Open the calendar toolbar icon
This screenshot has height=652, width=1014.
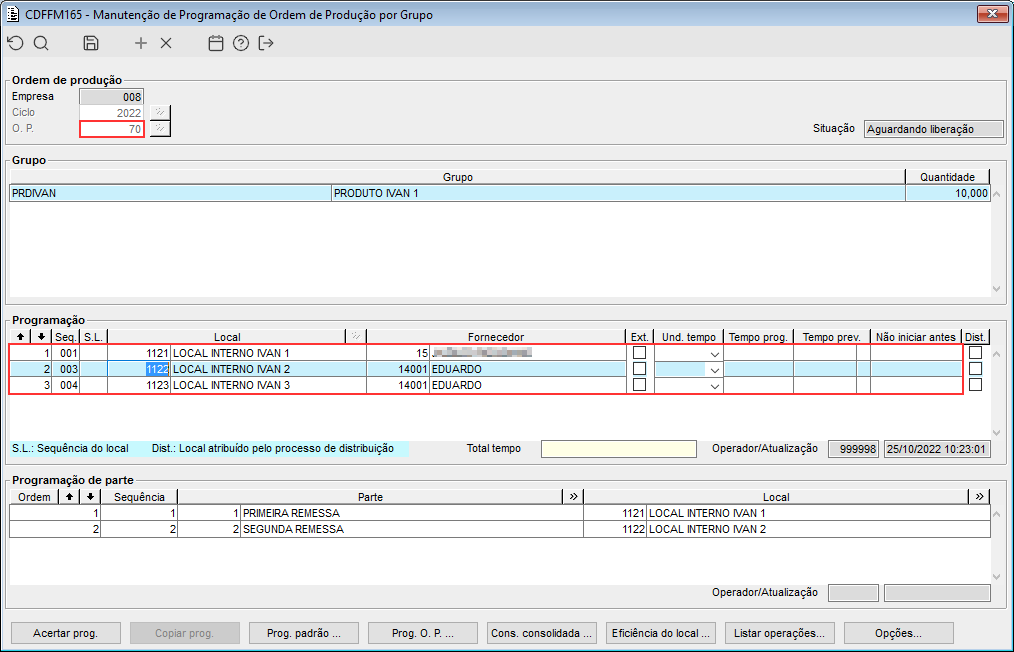click(x=216, y=43)
